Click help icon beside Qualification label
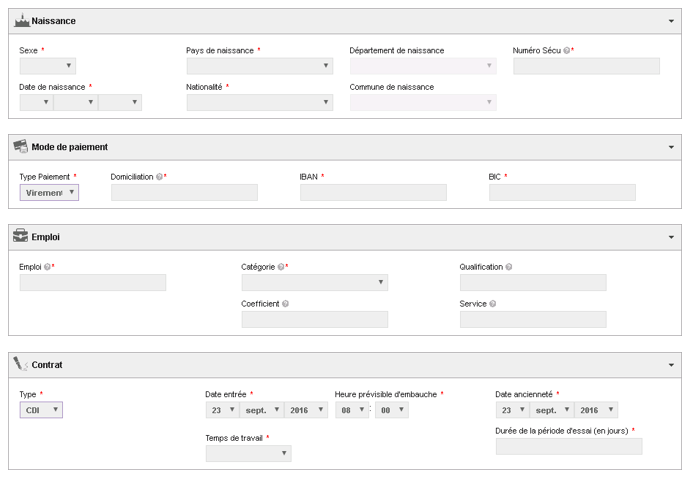Screen dimensions: 692x477 point(509,267)
